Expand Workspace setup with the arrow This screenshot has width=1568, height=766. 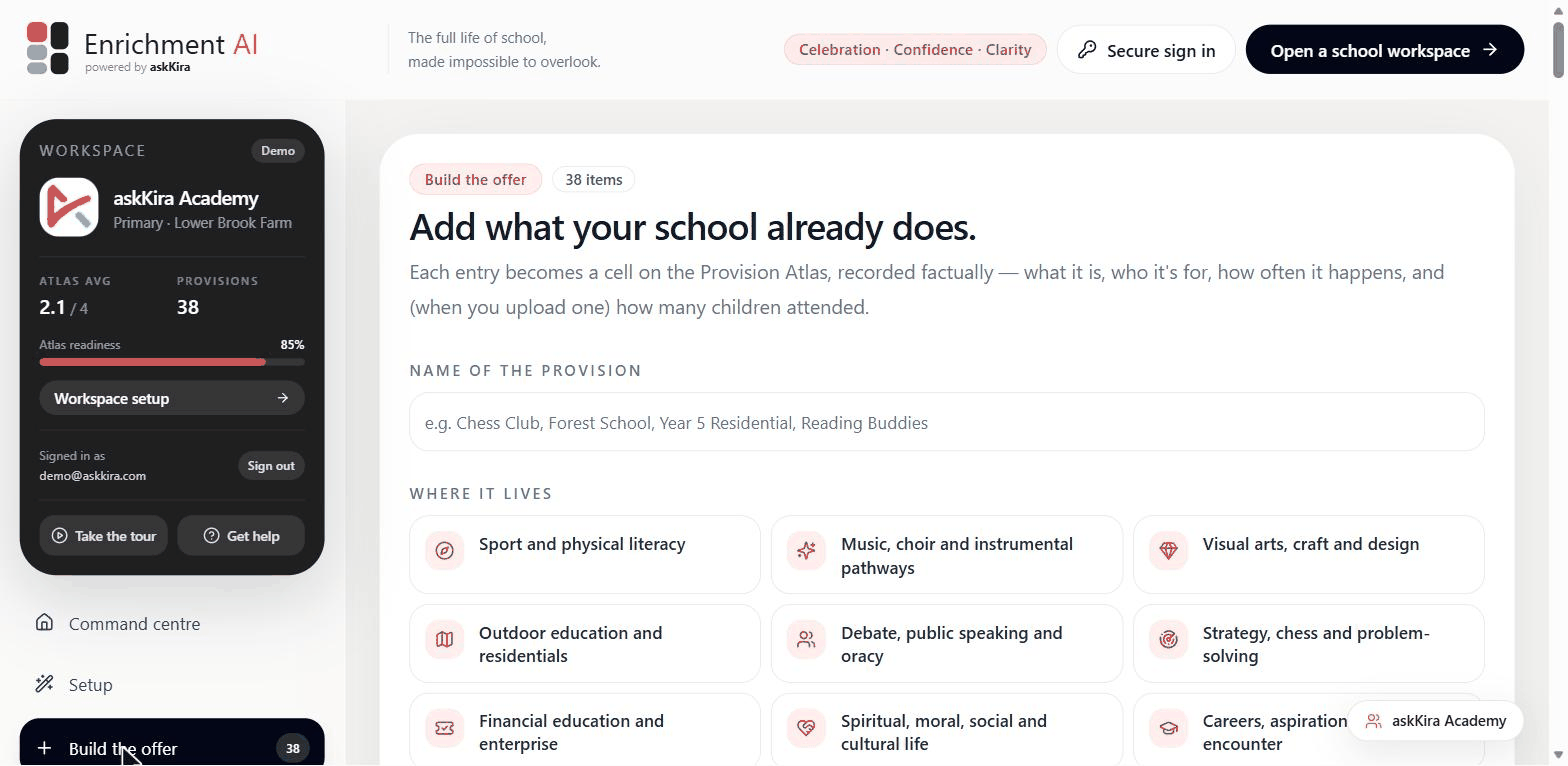172,398
